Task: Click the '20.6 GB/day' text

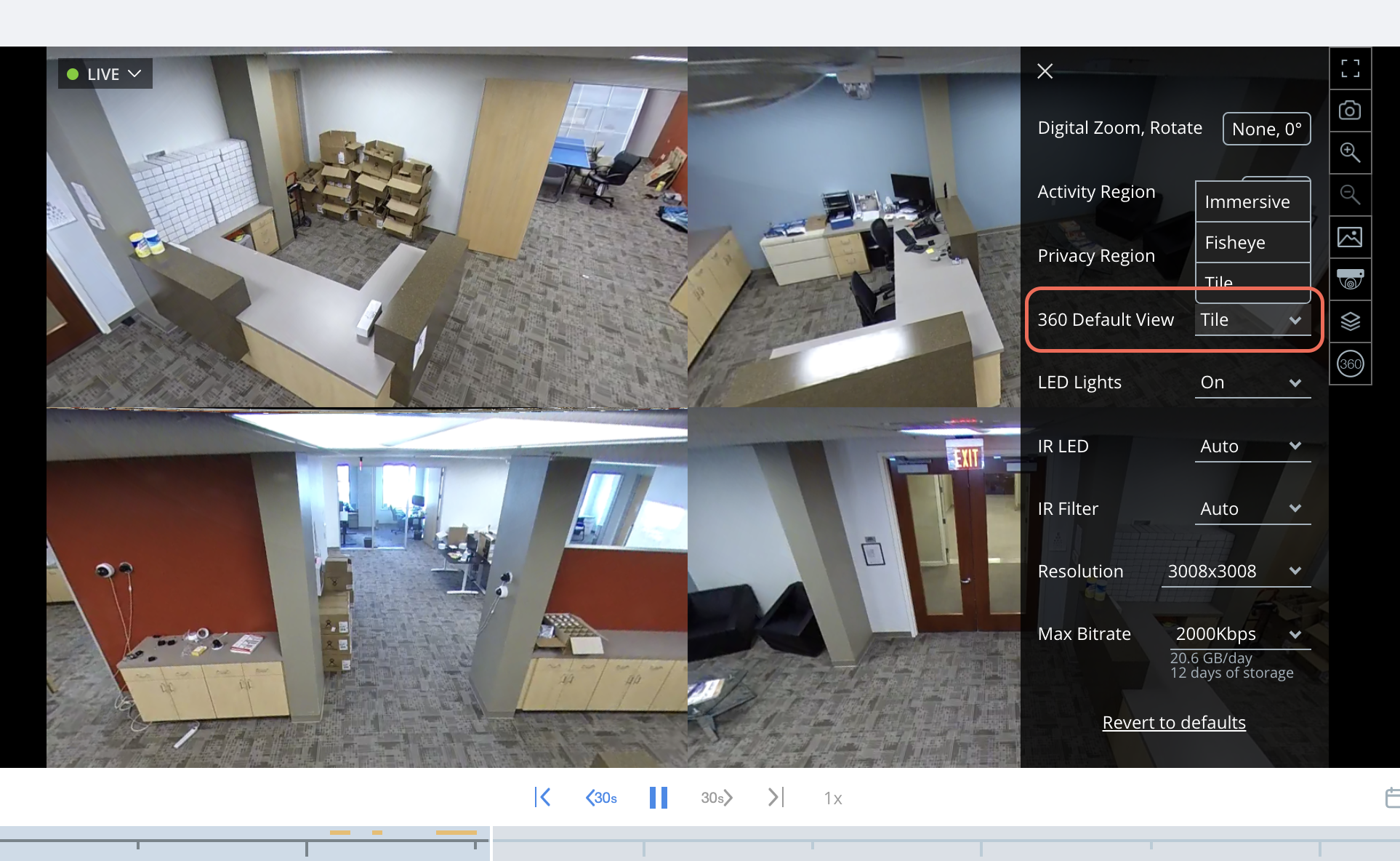Action: [x=1211, y=657]
